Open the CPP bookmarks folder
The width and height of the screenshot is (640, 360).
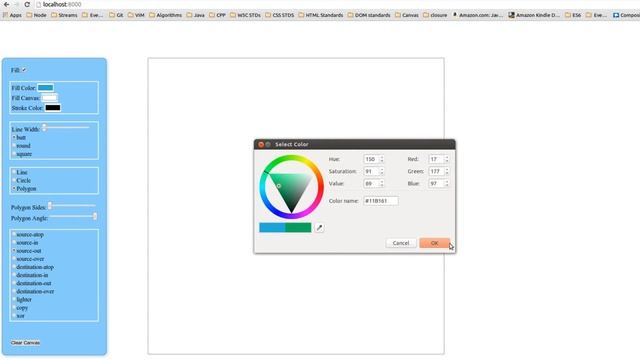click(217, 15)
